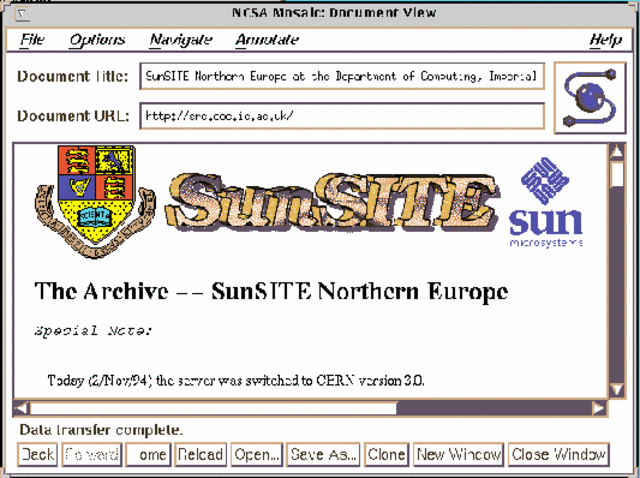Click the "NCSA Mosaic: Document View" title bar

[334, 13]
